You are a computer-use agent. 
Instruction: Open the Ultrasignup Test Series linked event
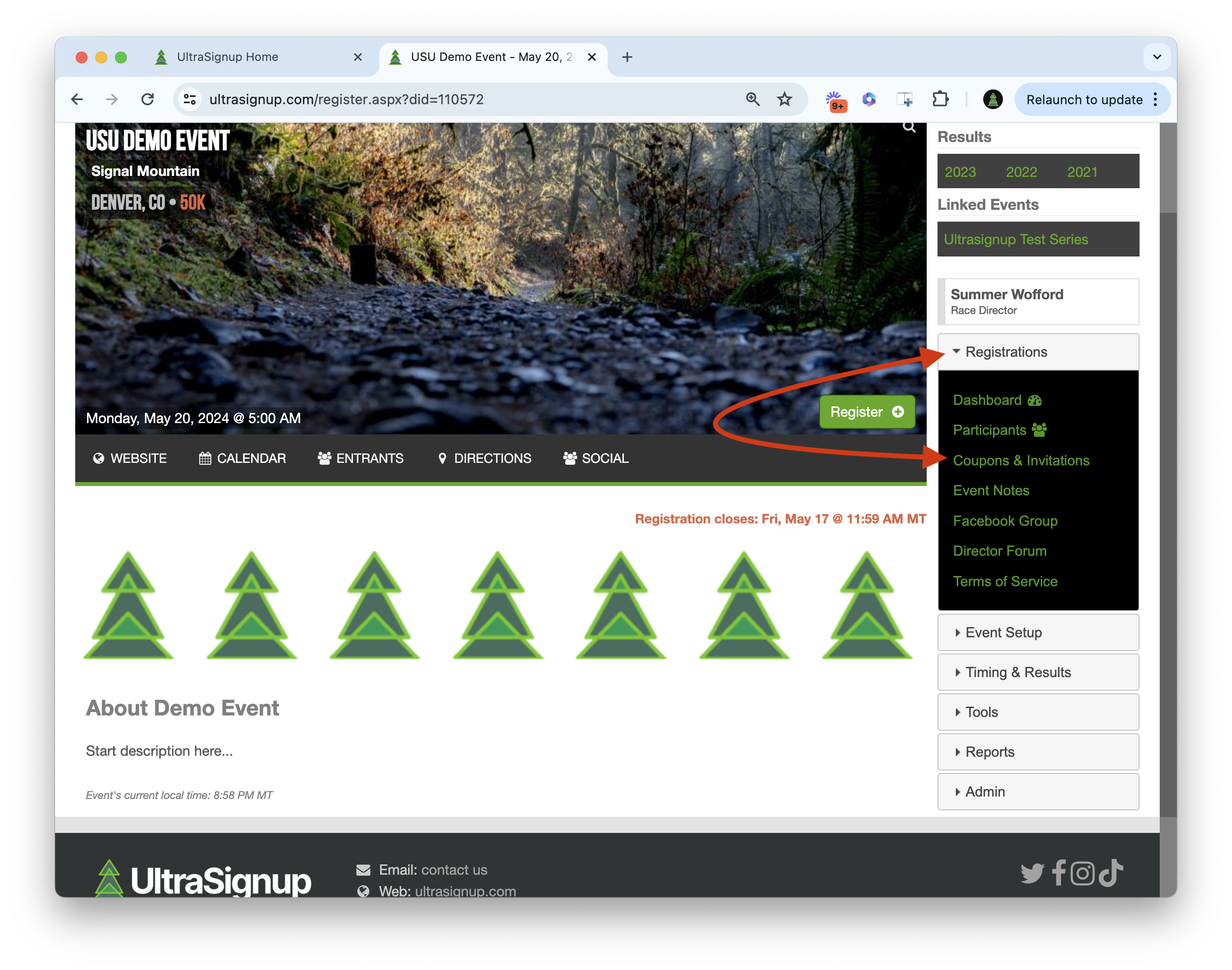(1016, 240)
